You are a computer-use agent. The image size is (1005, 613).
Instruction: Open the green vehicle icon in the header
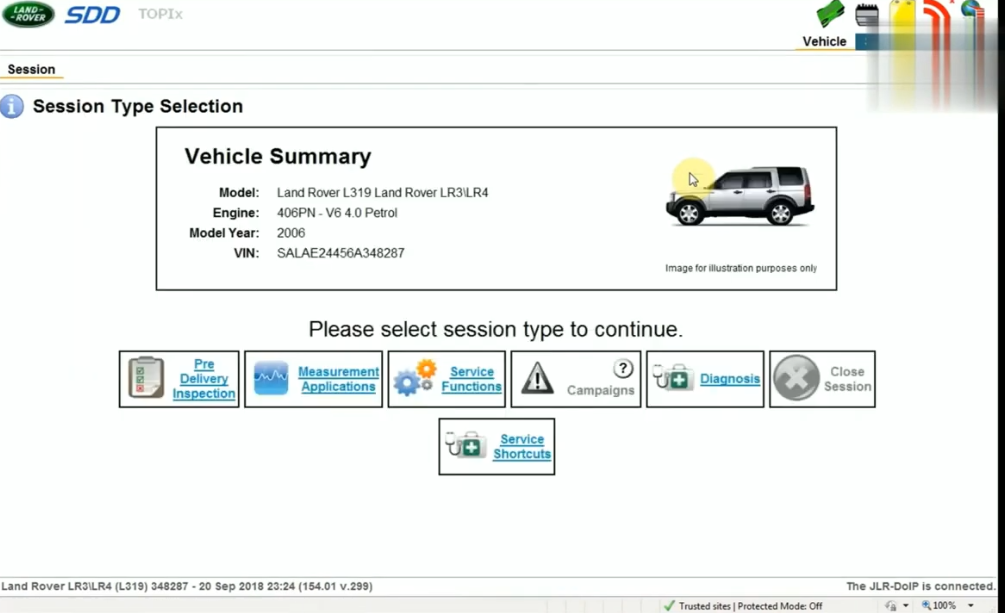pos(830,14)
